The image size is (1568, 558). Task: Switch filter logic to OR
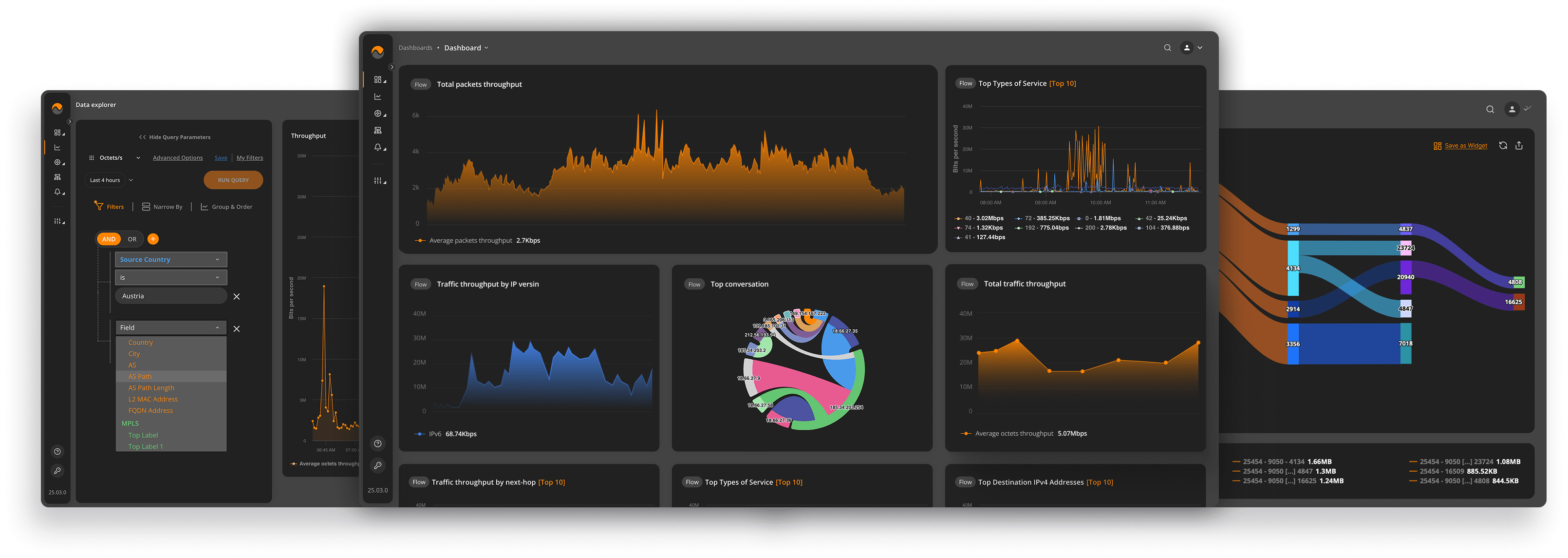click(x=132, y=239)
